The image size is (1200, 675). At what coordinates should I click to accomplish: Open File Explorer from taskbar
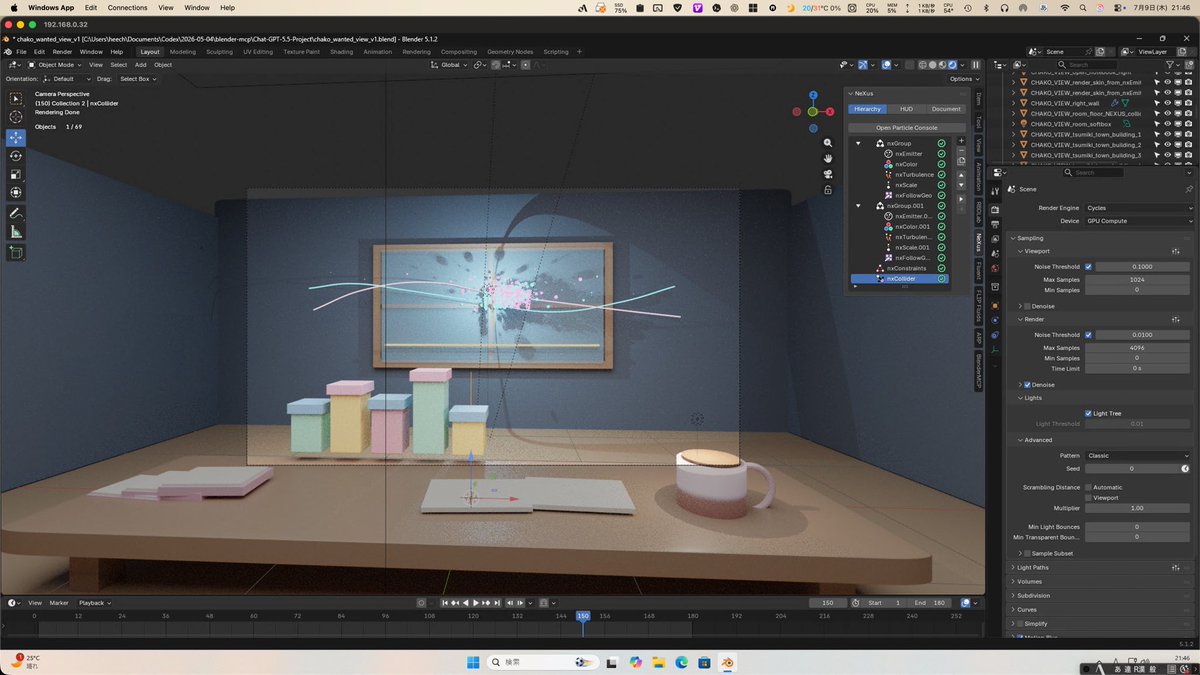(x=659, y=662)
